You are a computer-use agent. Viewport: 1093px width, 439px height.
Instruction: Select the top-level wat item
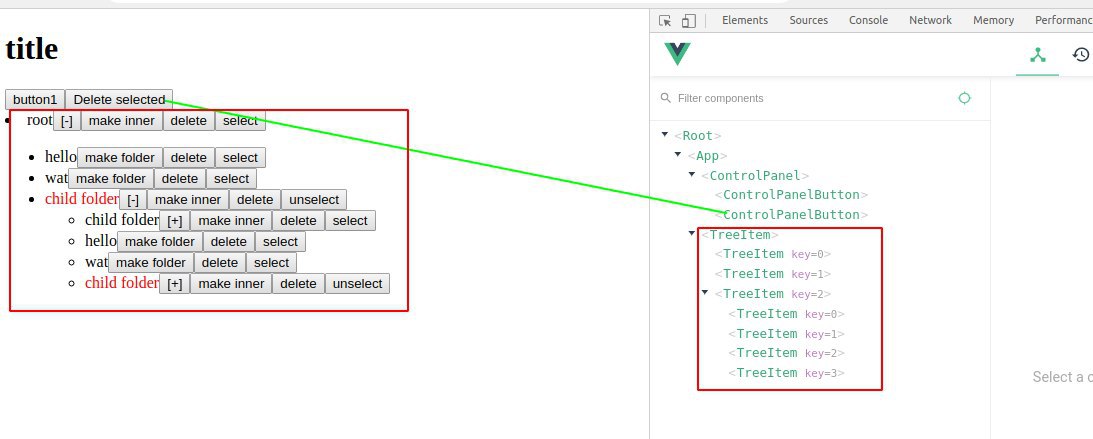pos(231,178)
